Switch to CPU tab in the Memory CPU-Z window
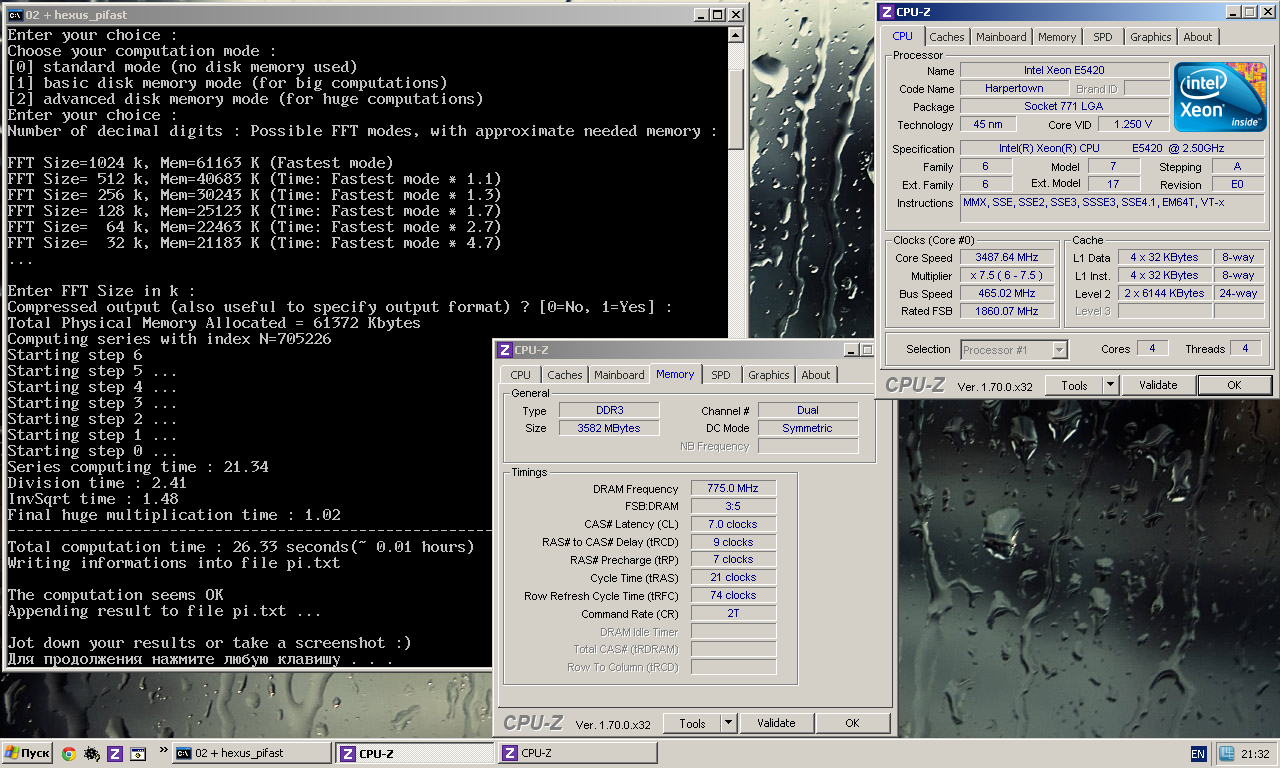 click(521, 375)
